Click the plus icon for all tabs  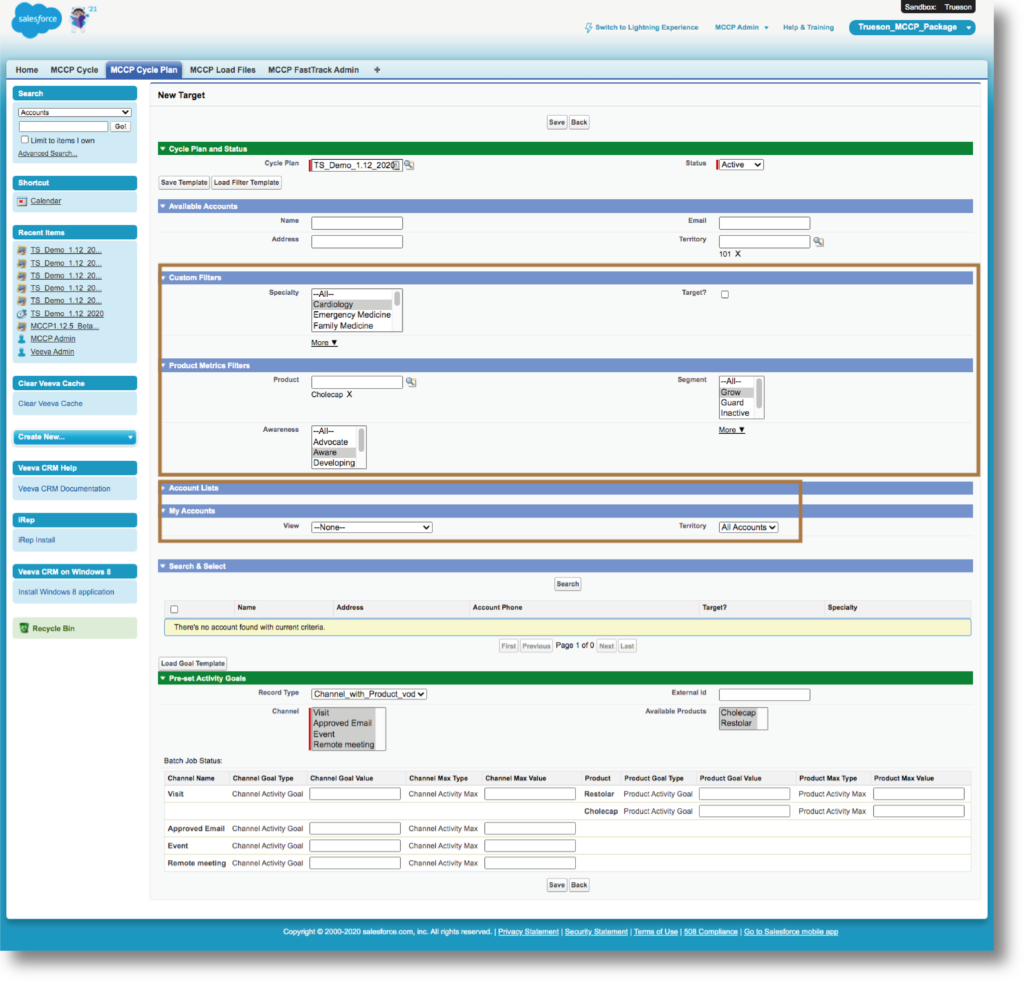[x=377, y=70]
